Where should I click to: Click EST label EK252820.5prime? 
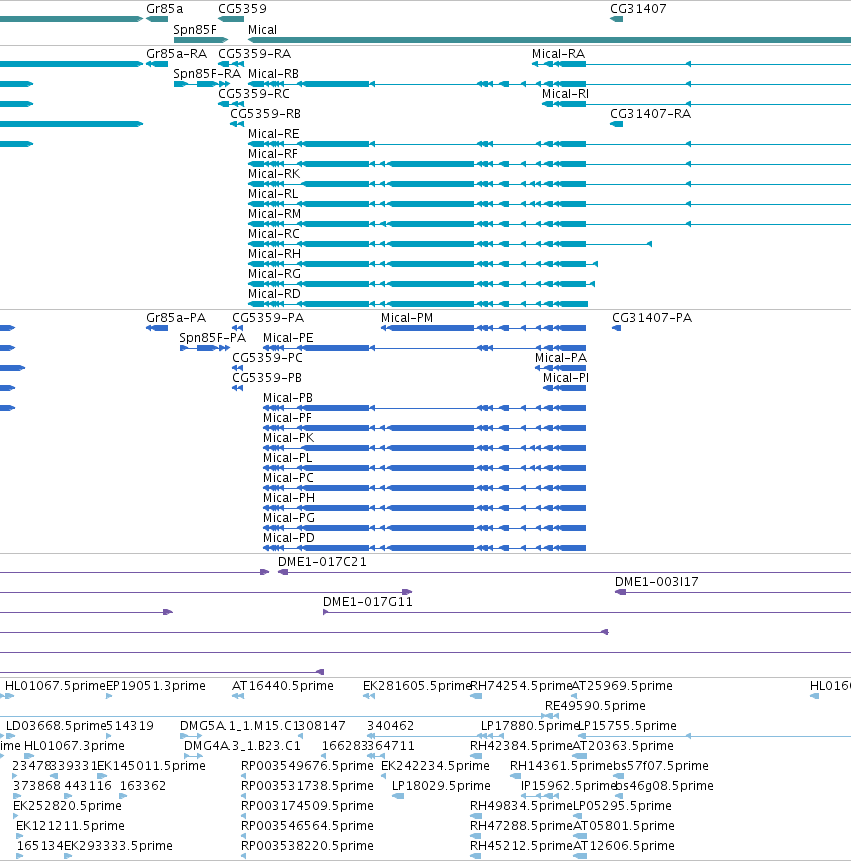click(67, 806)
